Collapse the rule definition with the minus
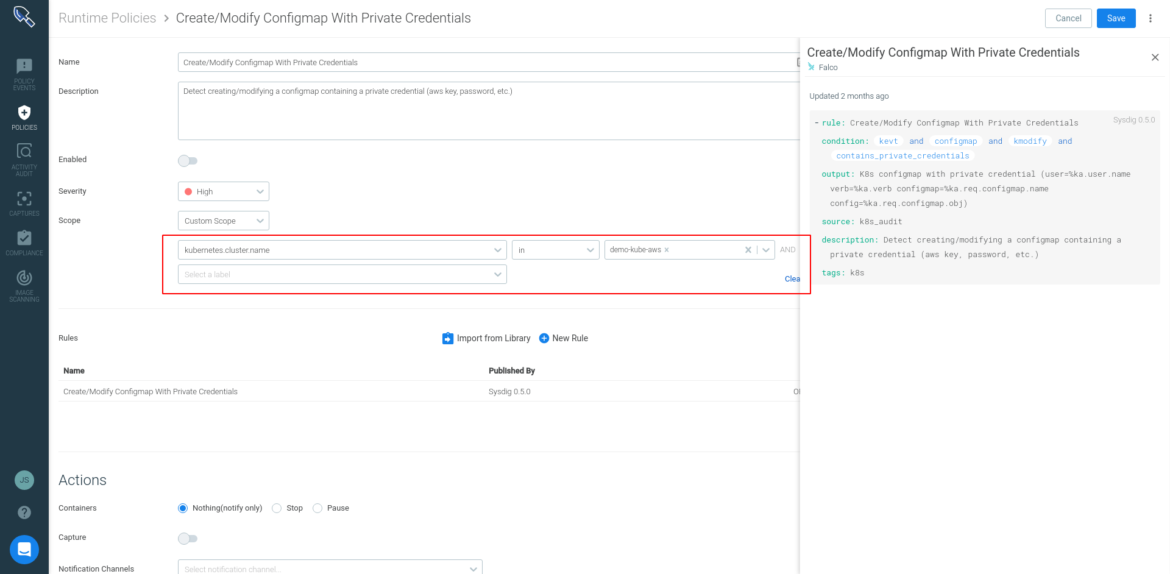1170x574 pixels. [x=816, y=122]
